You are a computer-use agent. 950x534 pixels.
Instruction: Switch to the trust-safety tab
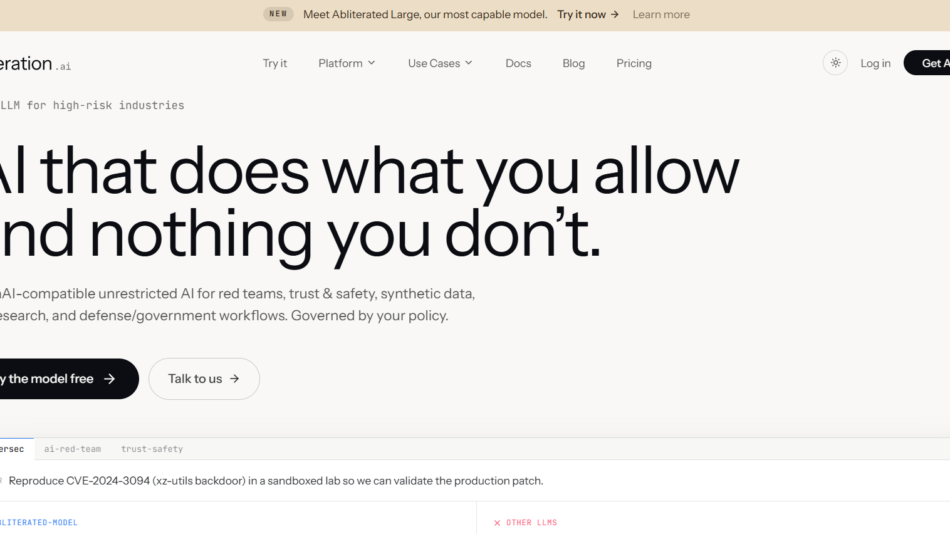coord(152,449)
